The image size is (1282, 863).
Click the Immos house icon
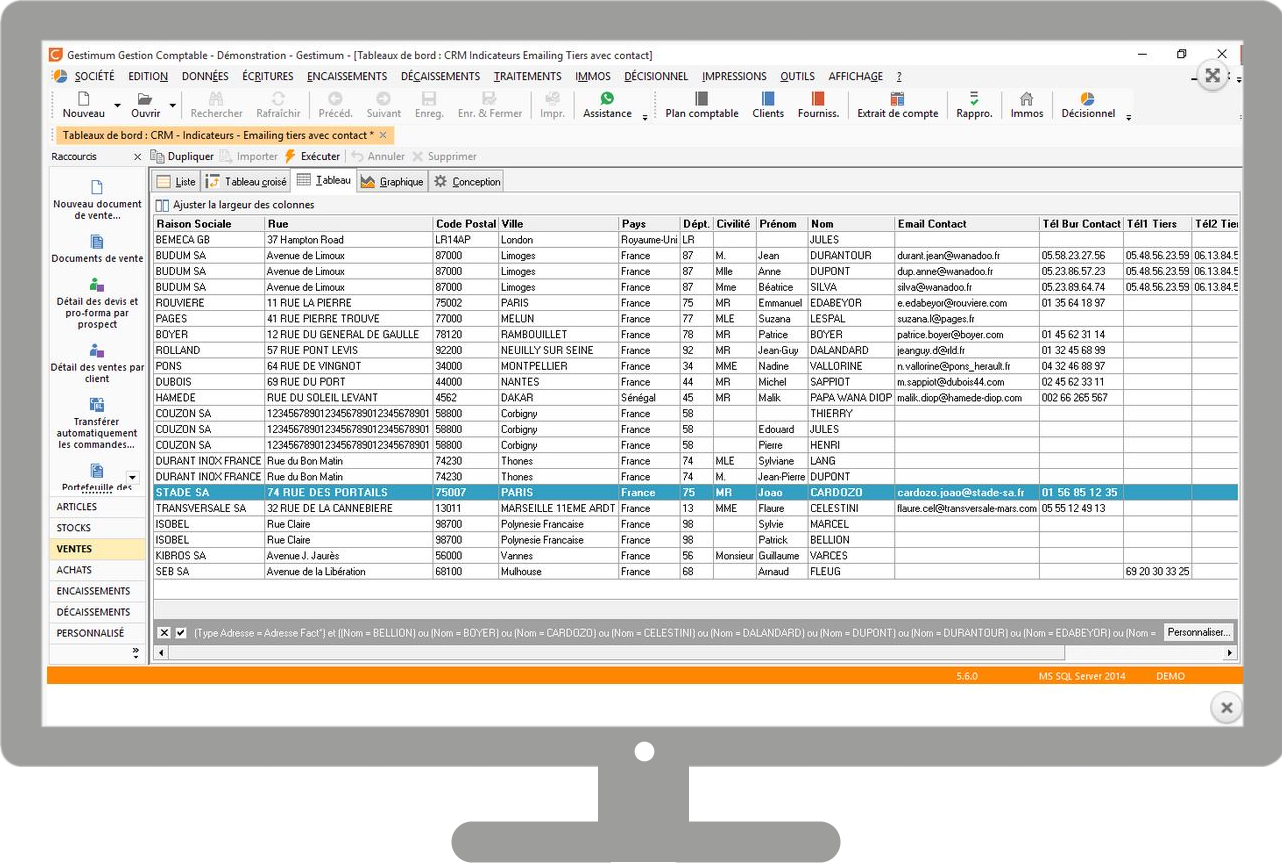coord(1026,99)
